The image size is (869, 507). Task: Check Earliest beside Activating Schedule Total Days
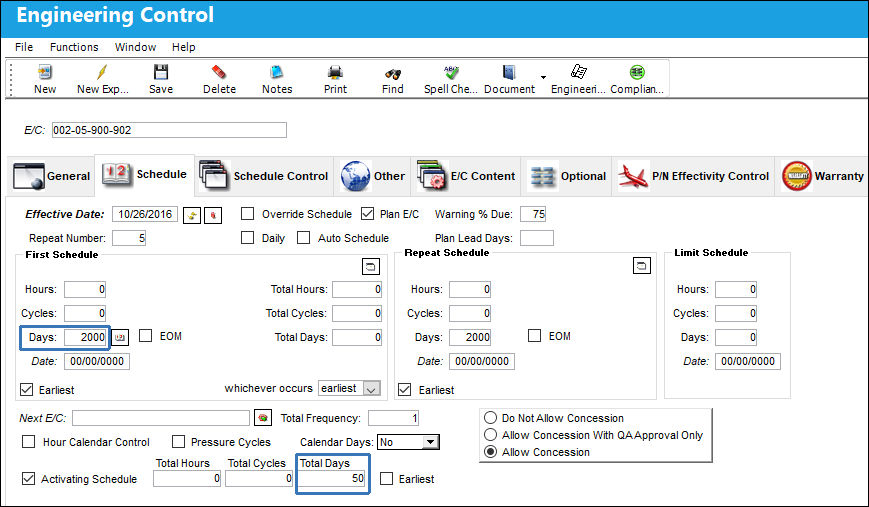click(x=386, y=479)
